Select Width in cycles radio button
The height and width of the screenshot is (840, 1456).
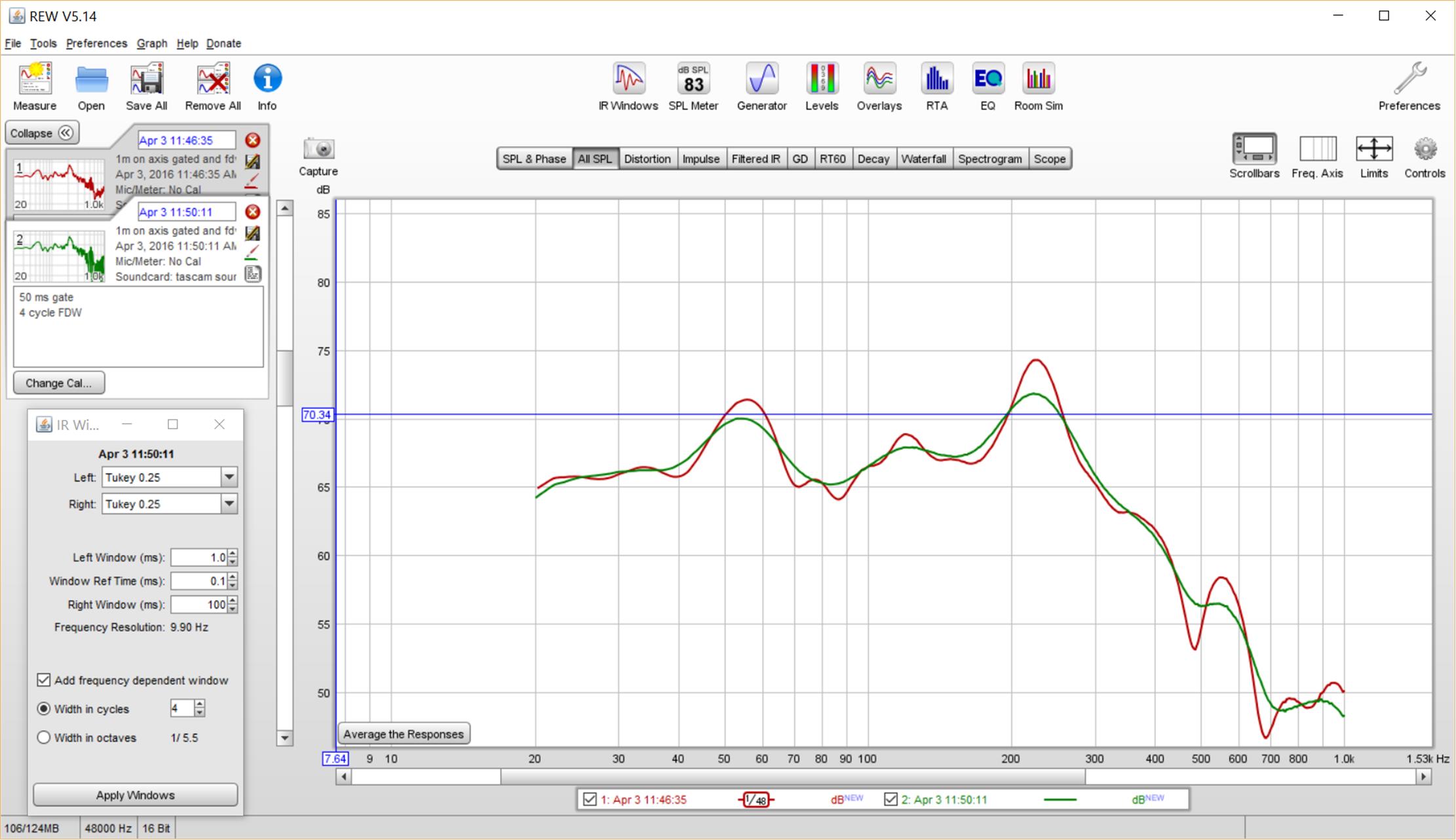pos(44,709)
